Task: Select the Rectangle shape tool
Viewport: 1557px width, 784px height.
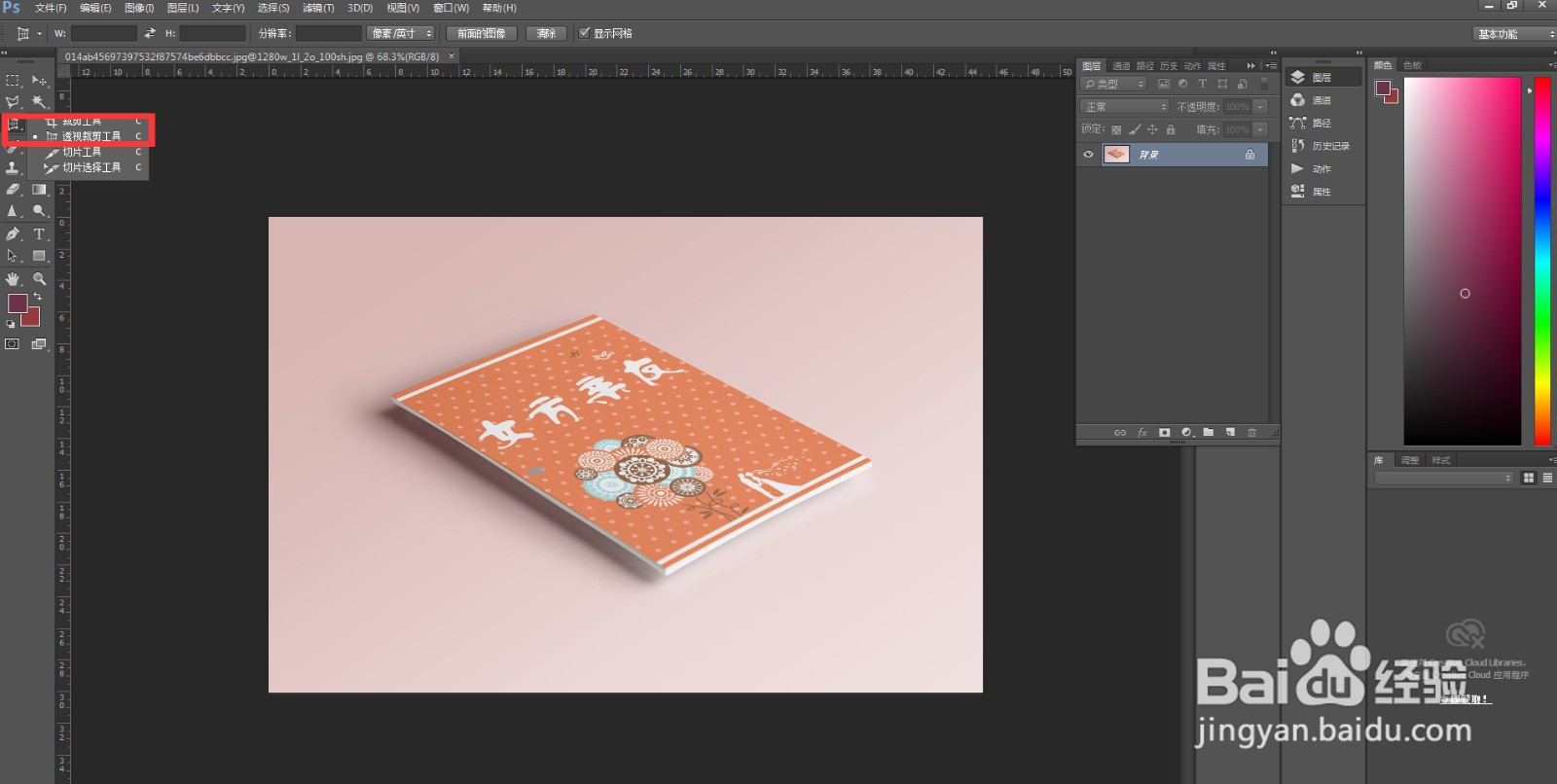Action: (x=39, y=256)
